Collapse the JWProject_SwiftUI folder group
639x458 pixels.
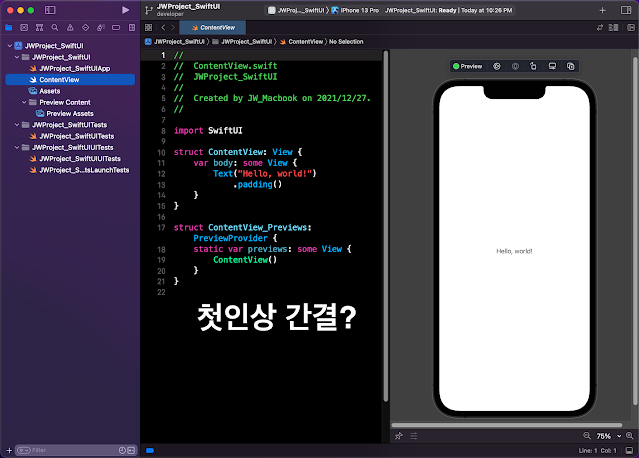pos(17,57)
